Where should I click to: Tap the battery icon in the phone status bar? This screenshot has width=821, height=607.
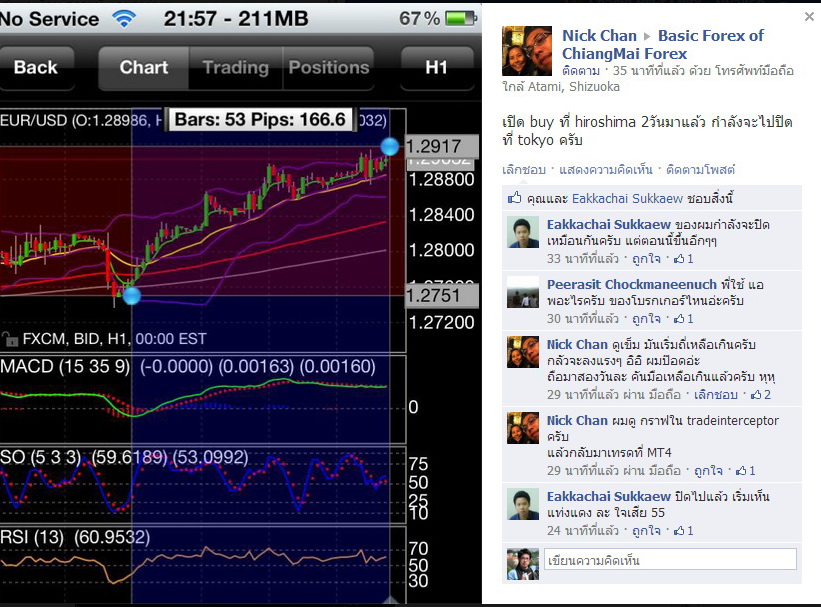[x=461, y=19]
